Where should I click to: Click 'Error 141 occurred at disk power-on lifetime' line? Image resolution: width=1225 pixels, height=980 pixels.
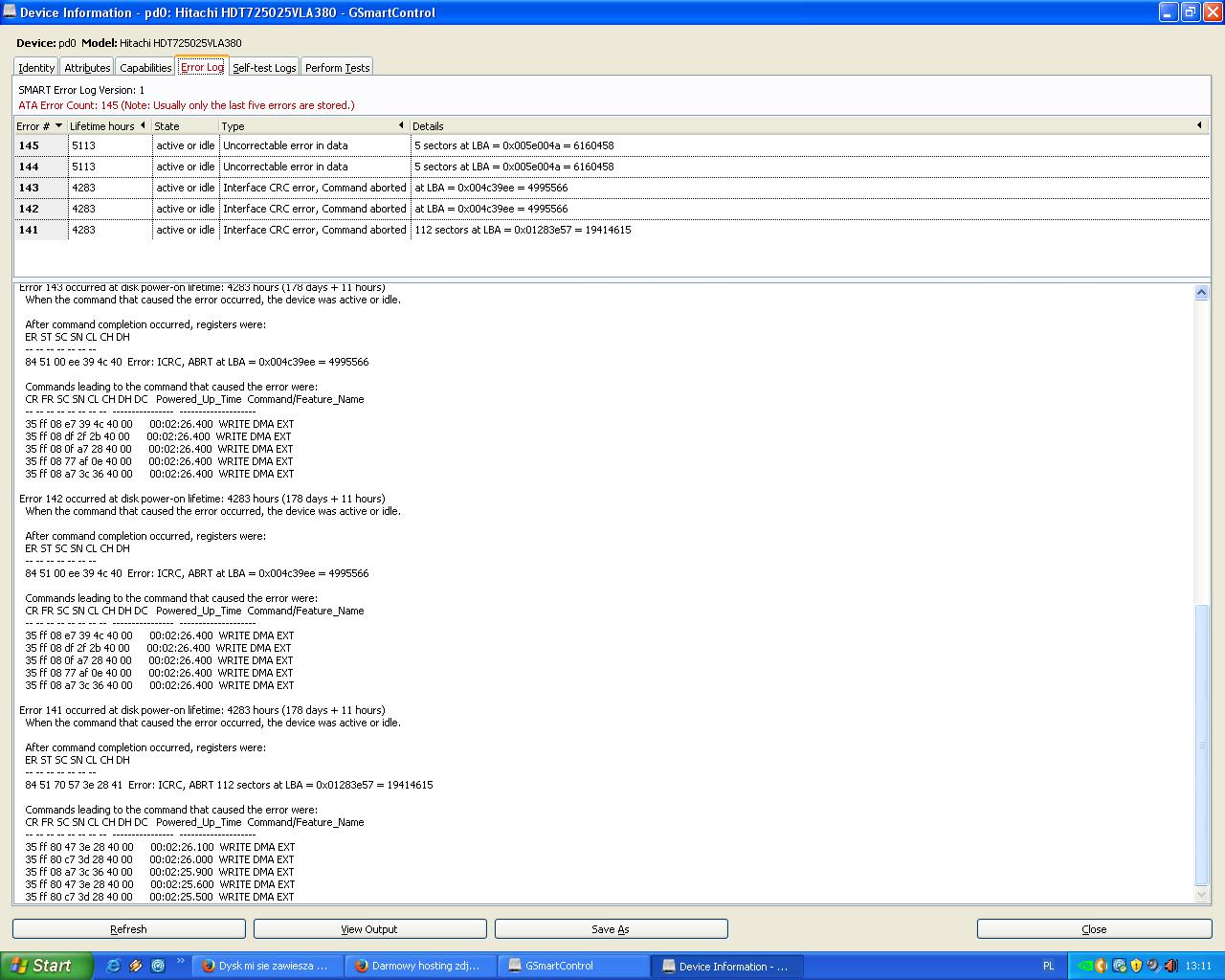click(x=202, y=710)
